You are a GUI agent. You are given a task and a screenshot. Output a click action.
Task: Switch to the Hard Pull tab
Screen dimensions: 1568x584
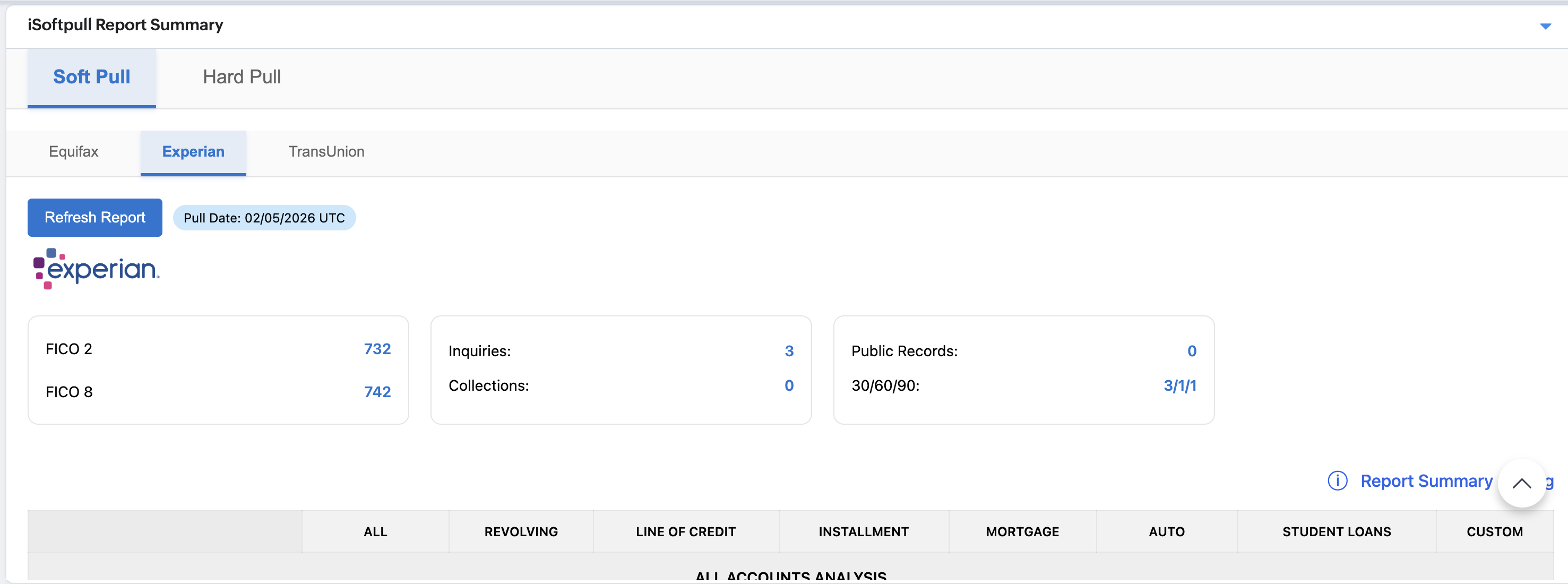pos(242,77)
